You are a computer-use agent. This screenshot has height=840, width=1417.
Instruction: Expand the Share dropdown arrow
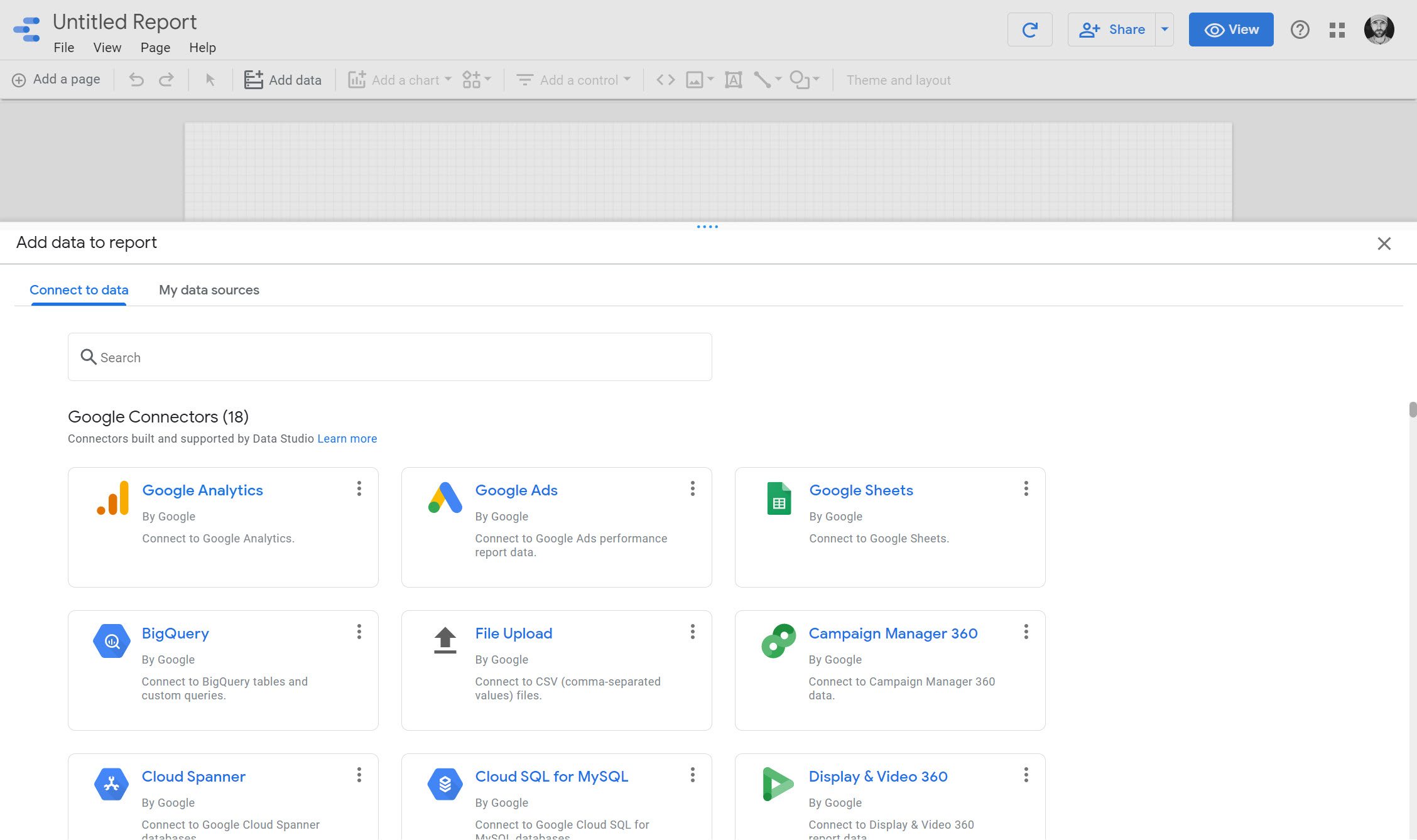[x=1165, y=30]
